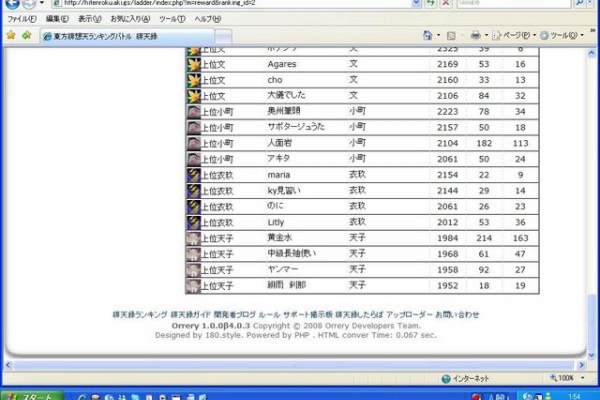Click the Print toolbar icon
This screenshot has width=600, height=400.
tap(475, 35)
